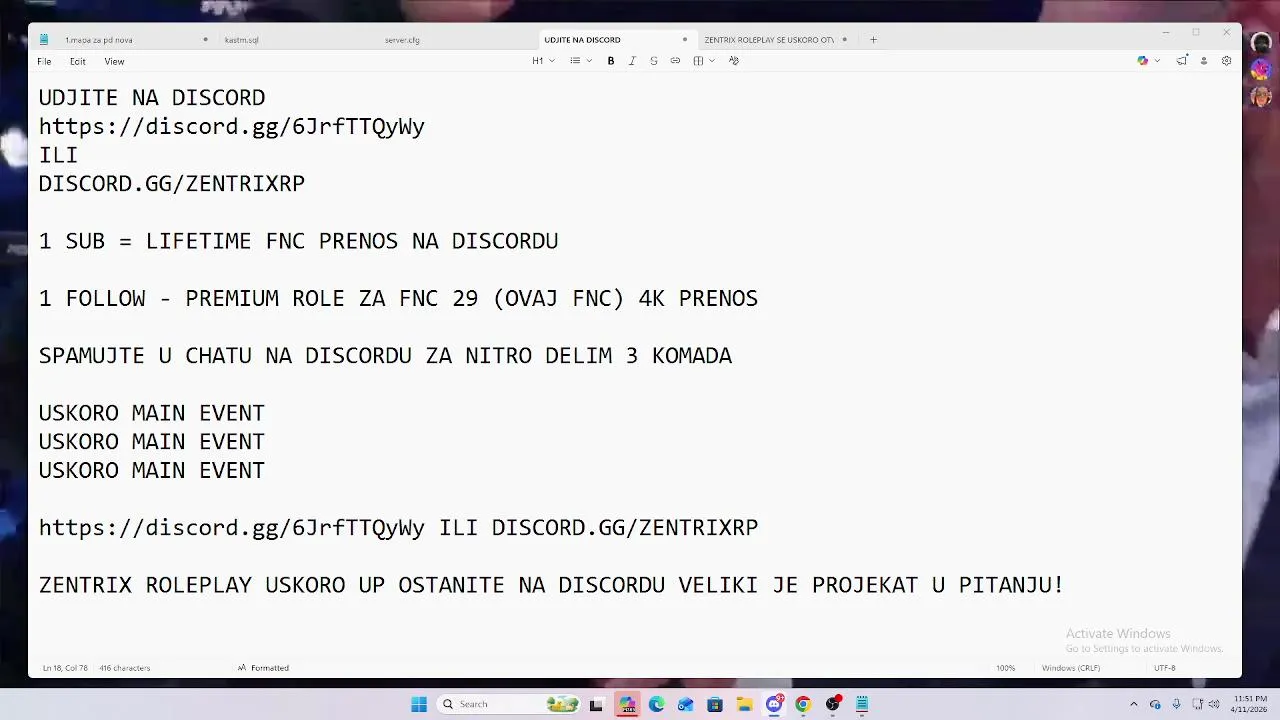
Task: Open the list style dropdown
Action: (581, 61)
